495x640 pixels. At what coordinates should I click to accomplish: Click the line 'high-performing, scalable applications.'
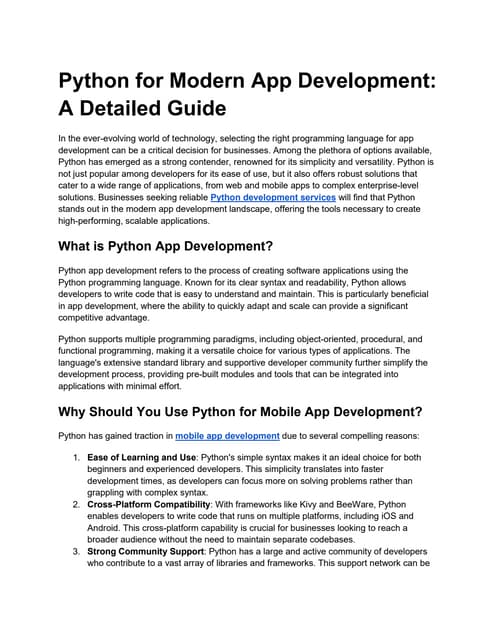point(134,221)
